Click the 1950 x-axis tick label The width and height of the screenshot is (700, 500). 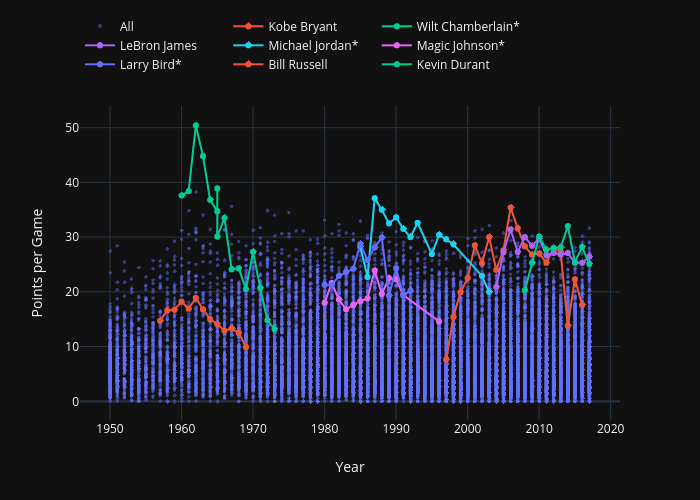point(110,428)
